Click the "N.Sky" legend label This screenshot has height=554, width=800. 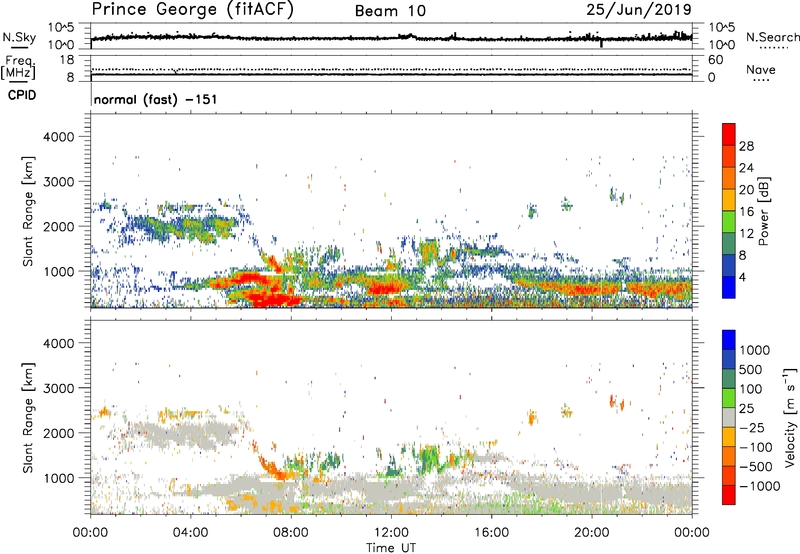tap(19, 37)
